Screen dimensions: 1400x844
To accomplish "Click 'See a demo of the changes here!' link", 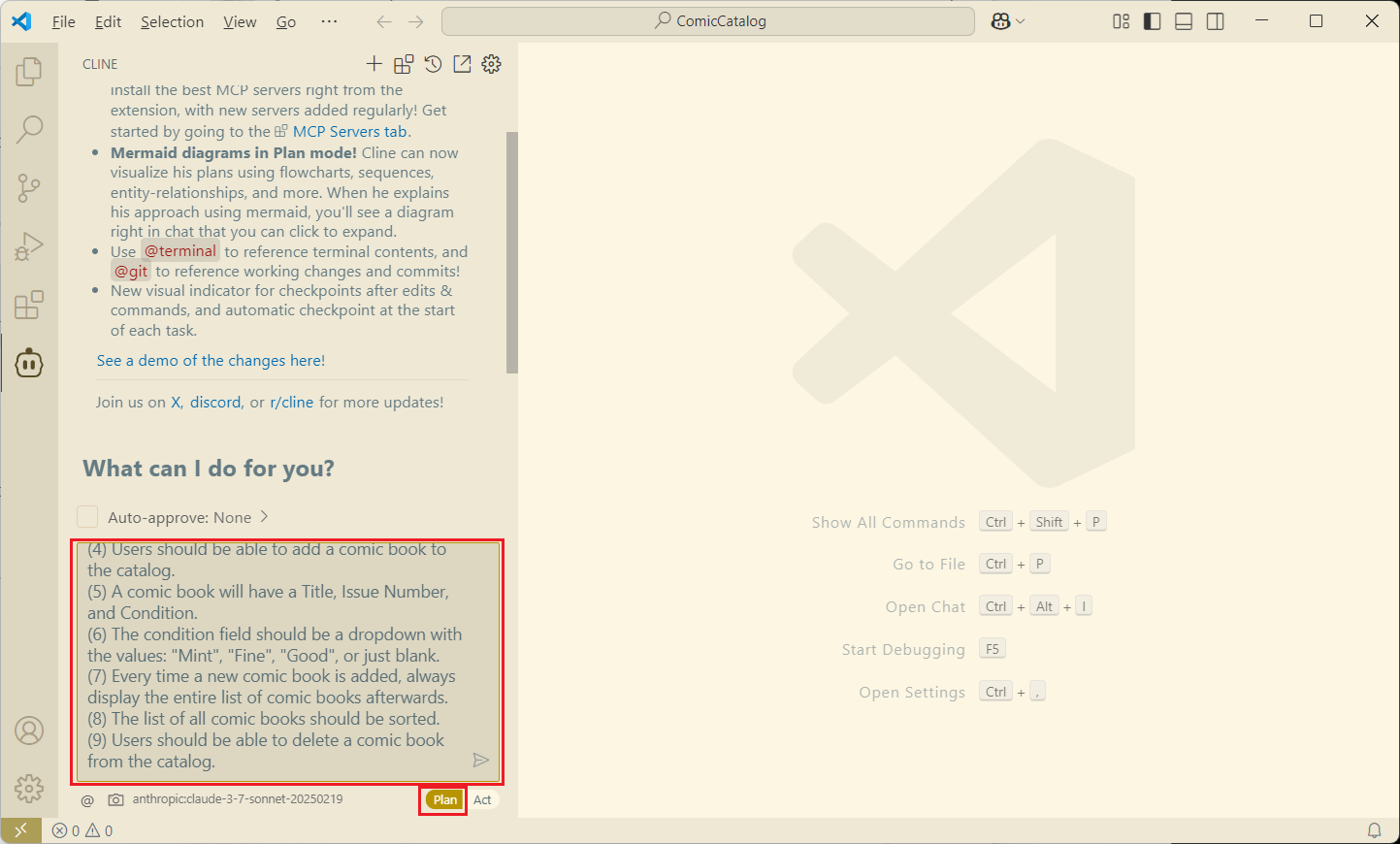I will (211, 361).
